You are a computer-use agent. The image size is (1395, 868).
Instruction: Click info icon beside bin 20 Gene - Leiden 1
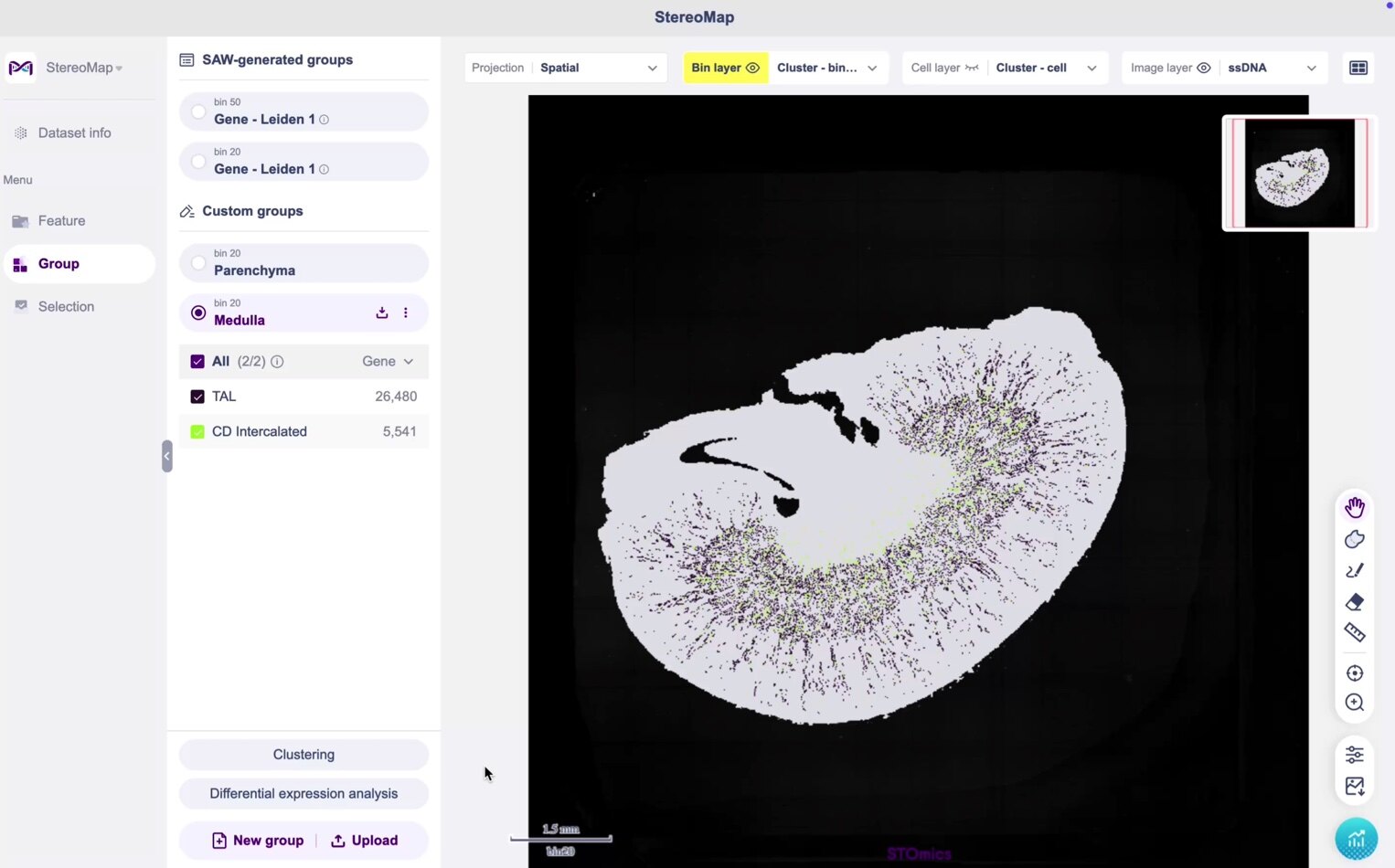click(324, 169)
